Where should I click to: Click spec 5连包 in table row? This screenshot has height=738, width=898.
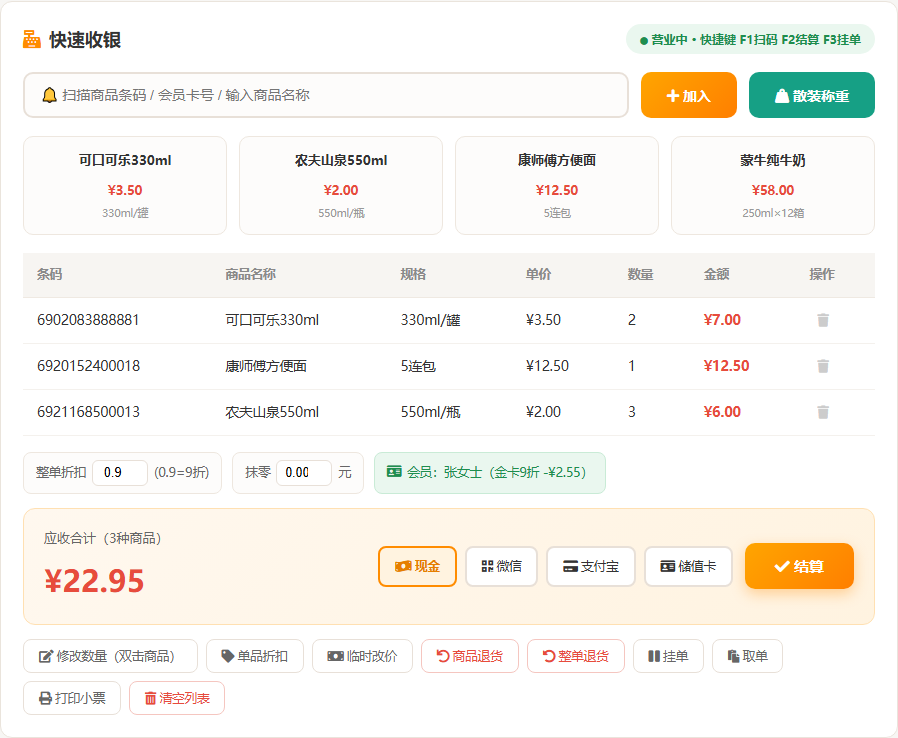tap(418, 366)
